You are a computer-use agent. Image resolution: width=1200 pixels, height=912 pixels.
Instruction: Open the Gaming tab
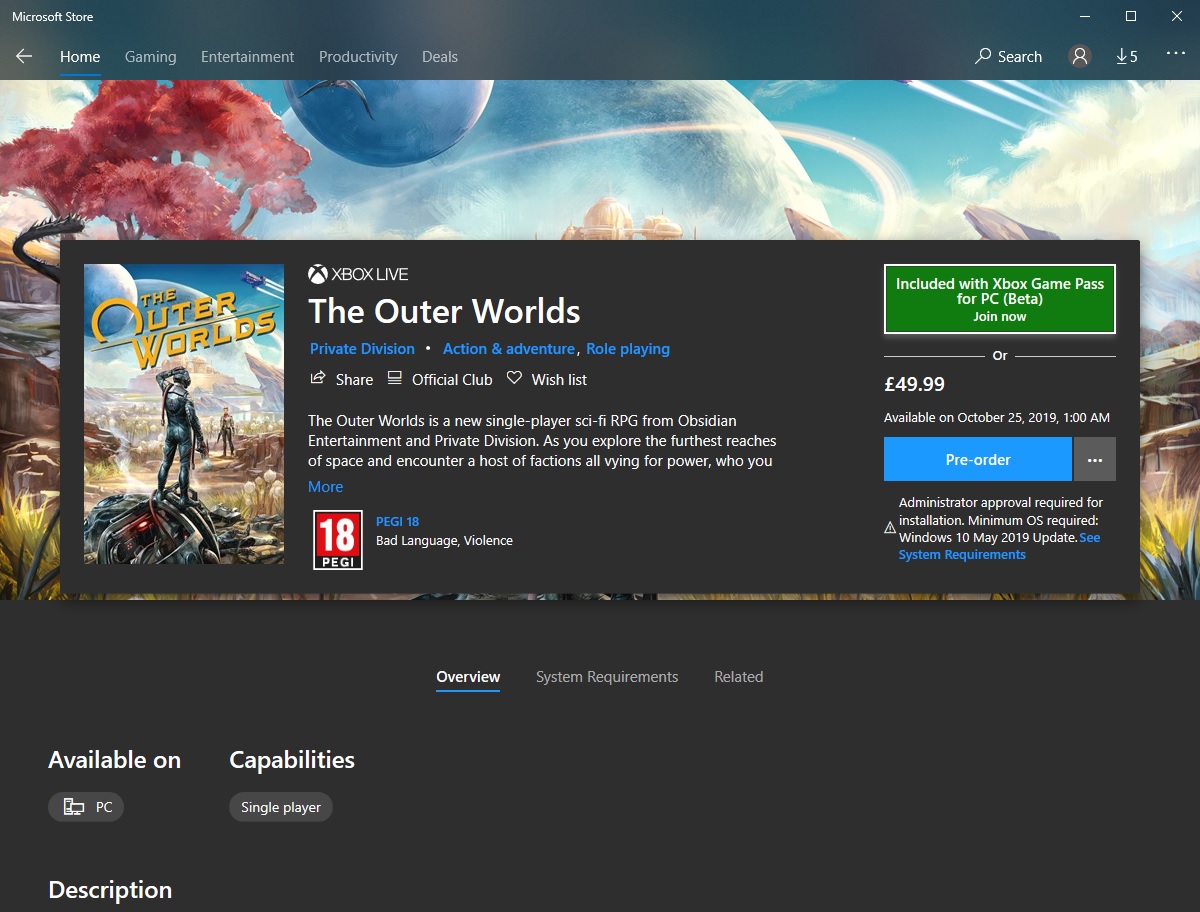[150, 57]
